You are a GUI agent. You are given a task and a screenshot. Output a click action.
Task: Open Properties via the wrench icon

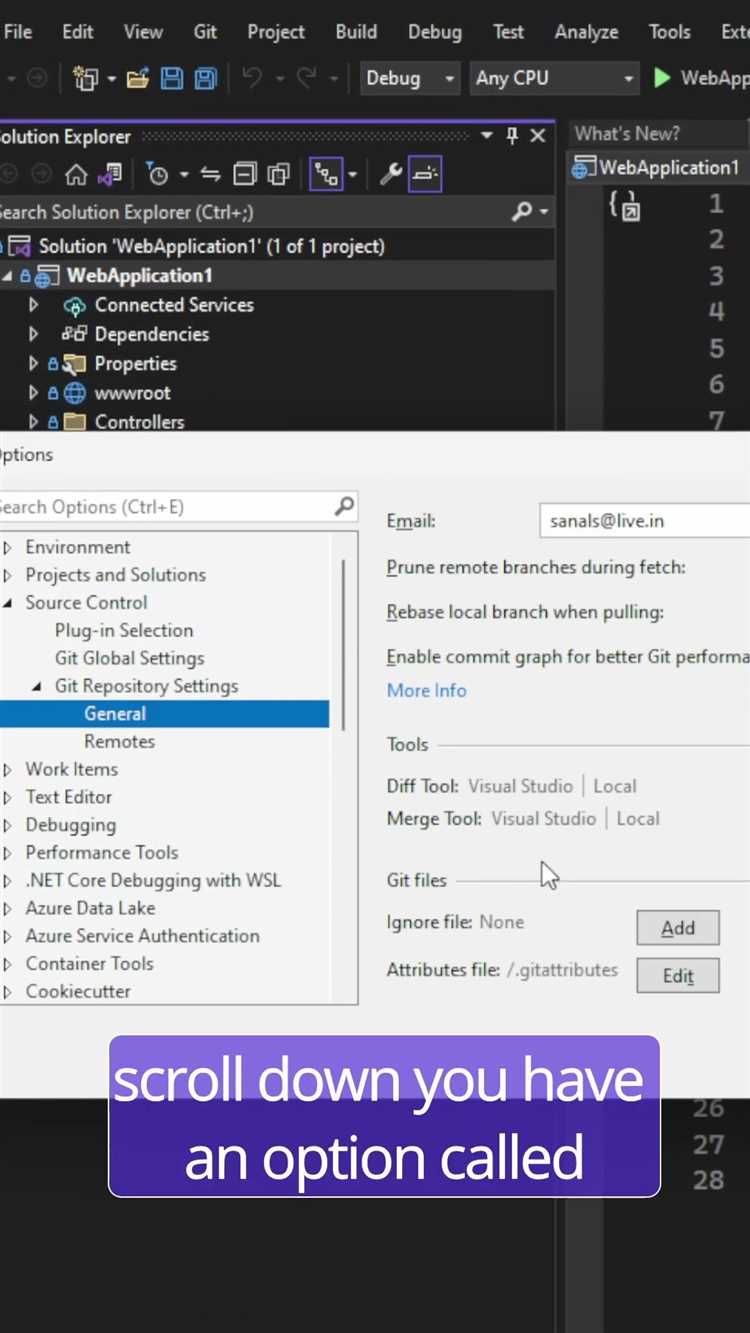tap(391, 175)
